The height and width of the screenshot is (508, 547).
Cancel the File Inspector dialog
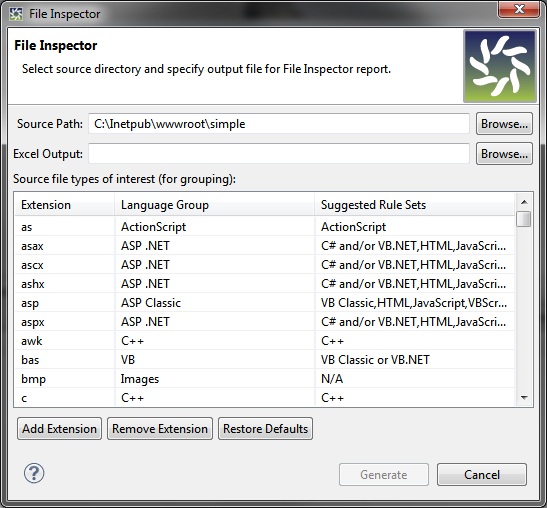tap(482, 475)
